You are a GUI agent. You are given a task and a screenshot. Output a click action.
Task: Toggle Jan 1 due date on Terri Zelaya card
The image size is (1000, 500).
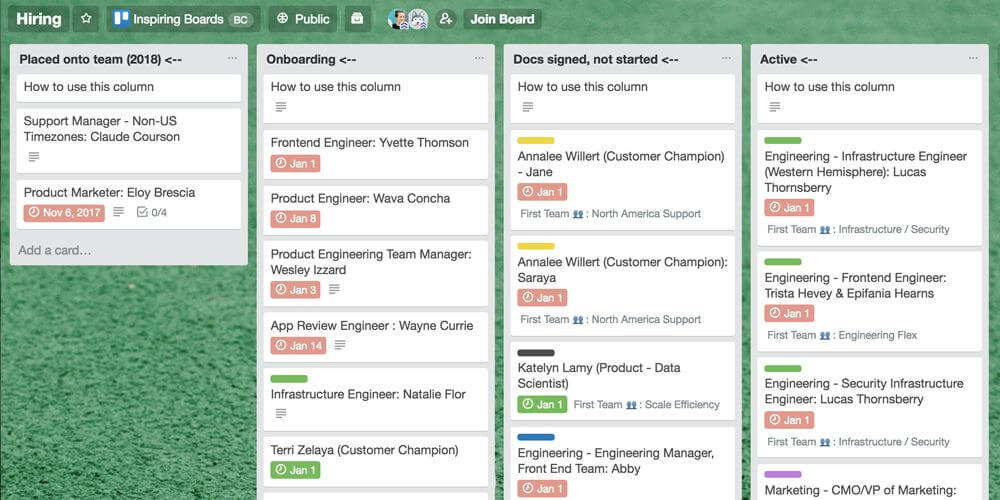click(295, 470)
